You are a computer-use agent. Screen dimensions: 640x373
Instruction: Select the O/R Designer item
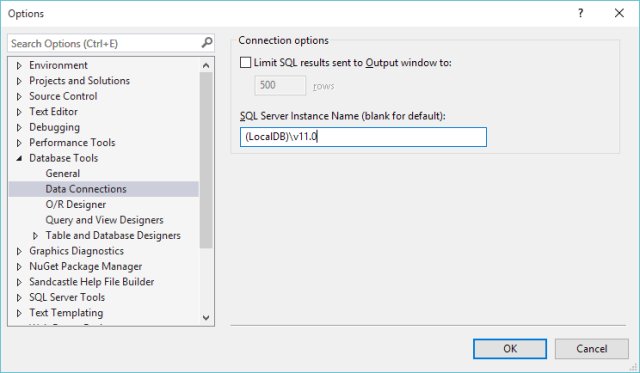coord(76,204)
